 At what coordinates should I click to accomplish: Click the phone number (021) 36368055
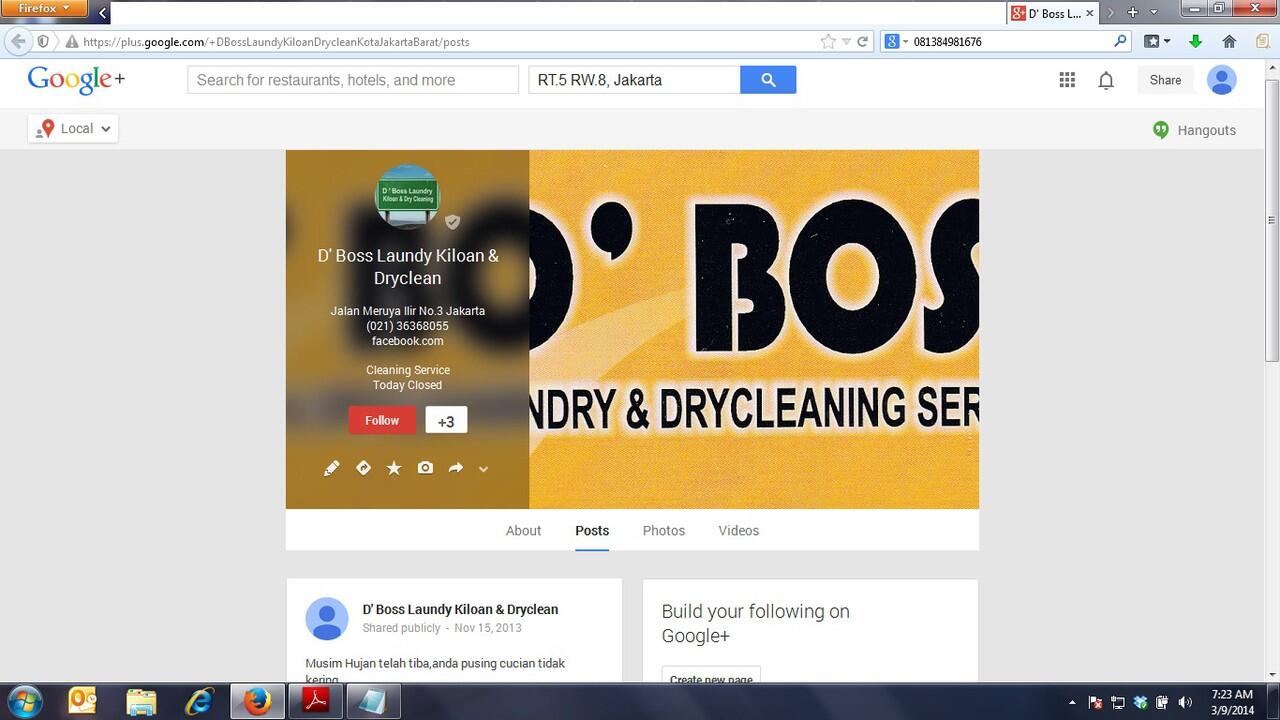(x=407, y=326)
